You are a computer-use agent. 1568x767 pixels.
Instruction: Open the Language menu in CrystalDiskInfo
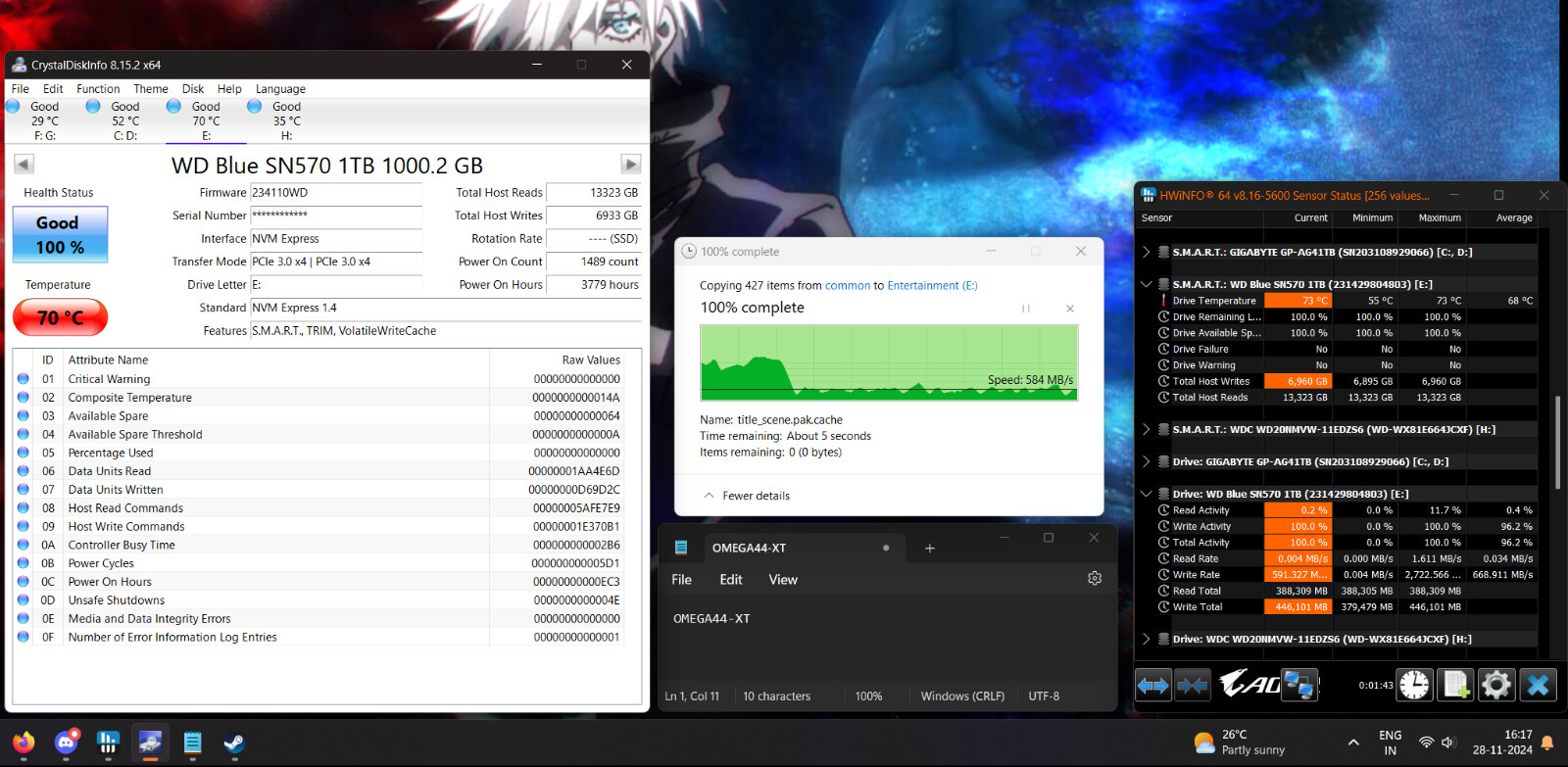(280, 89)
